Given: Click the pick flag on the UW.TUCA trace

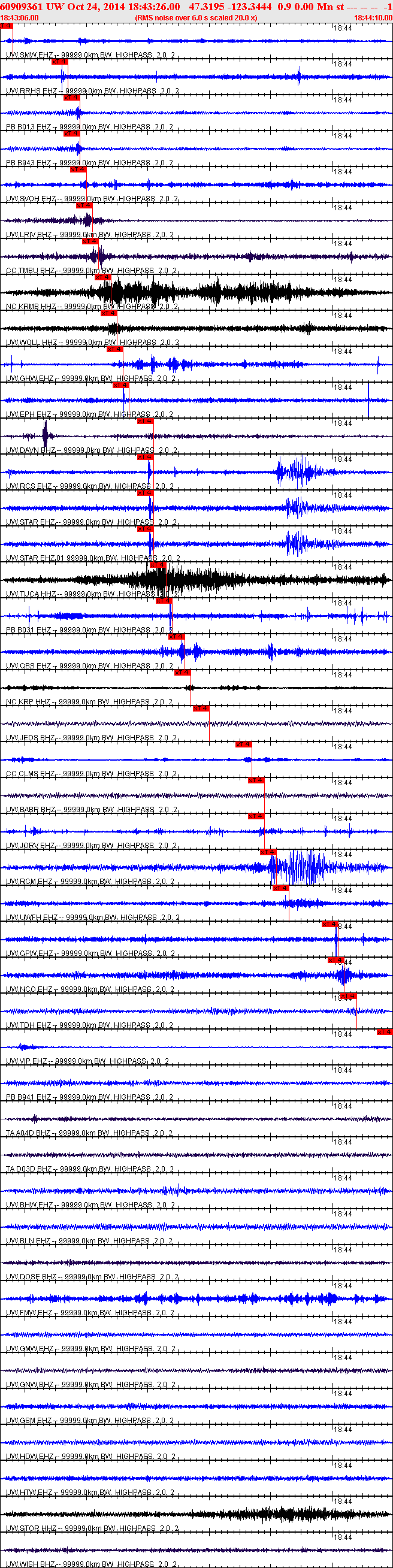Looking at the screenshot, I should tap(156, 564).
